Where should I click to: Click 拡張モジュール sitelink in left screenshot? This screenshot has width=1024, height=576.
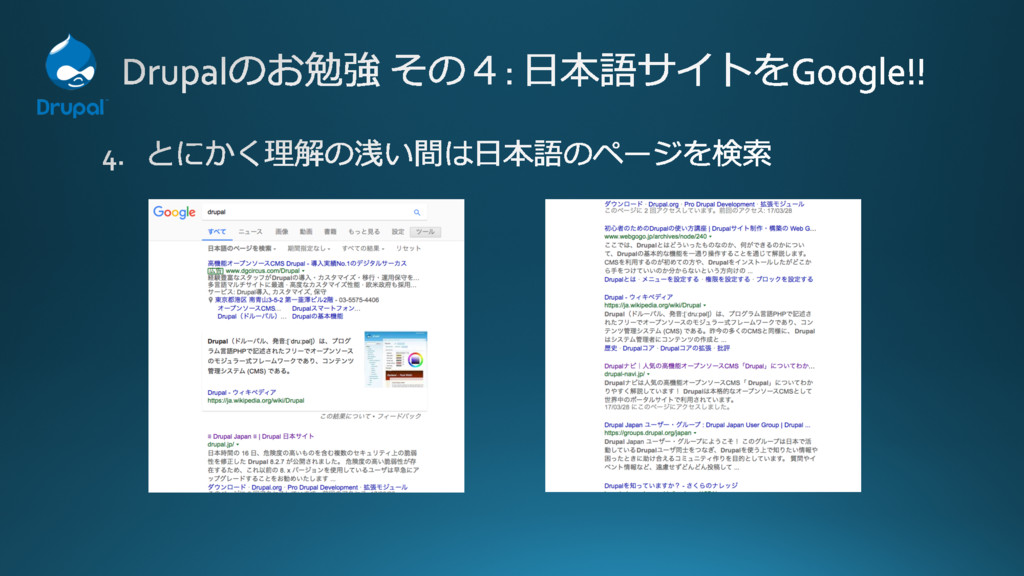click(x=385, y=487)
